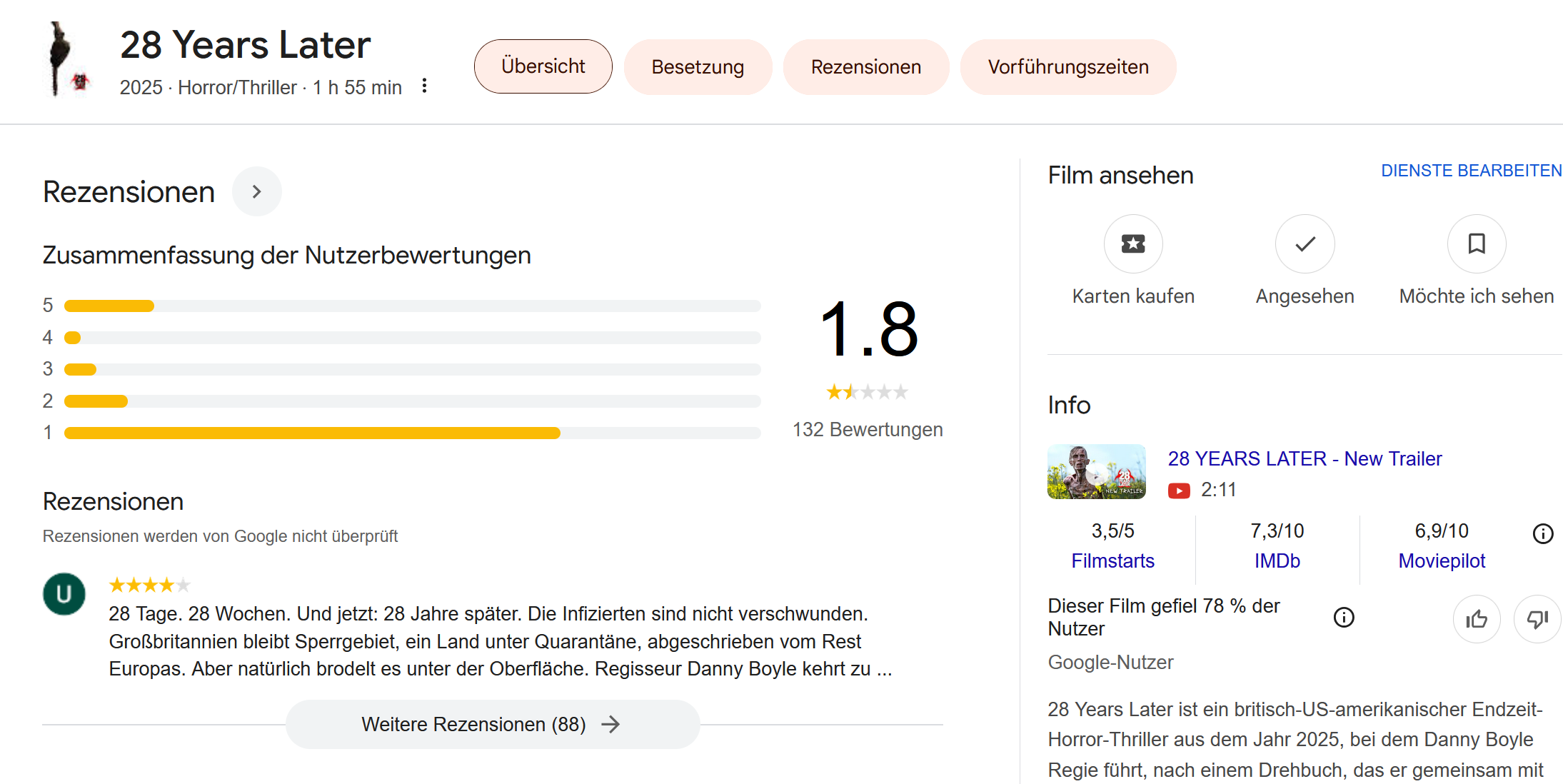
Task: Mark the film as Angesehen with checkmark
Action: (x=1305, y=244)
